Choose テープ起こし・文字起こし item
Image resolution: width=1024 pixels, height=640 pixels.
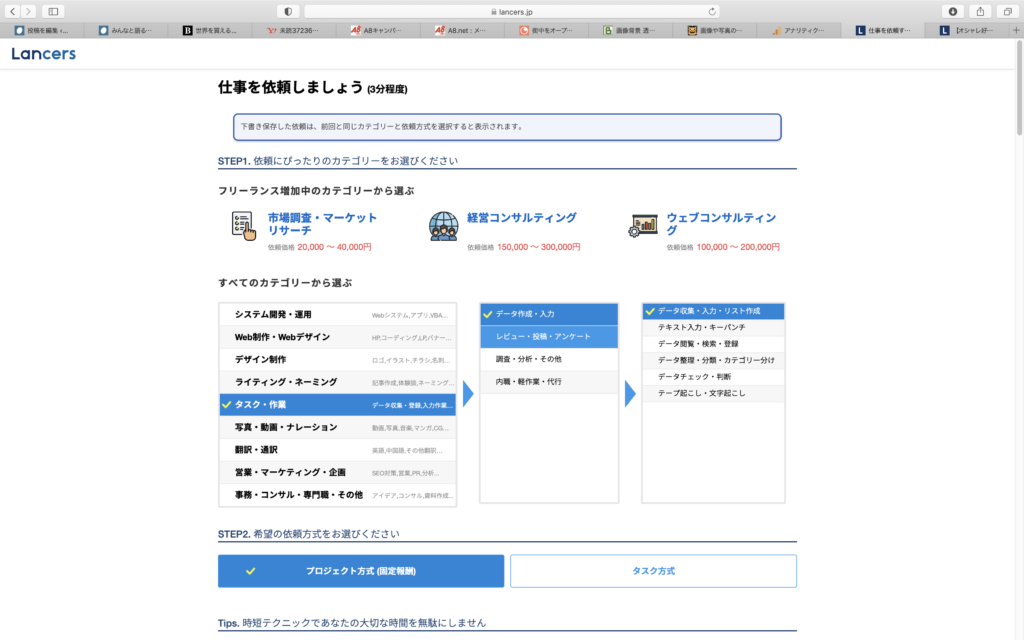(x=713, y=393)
